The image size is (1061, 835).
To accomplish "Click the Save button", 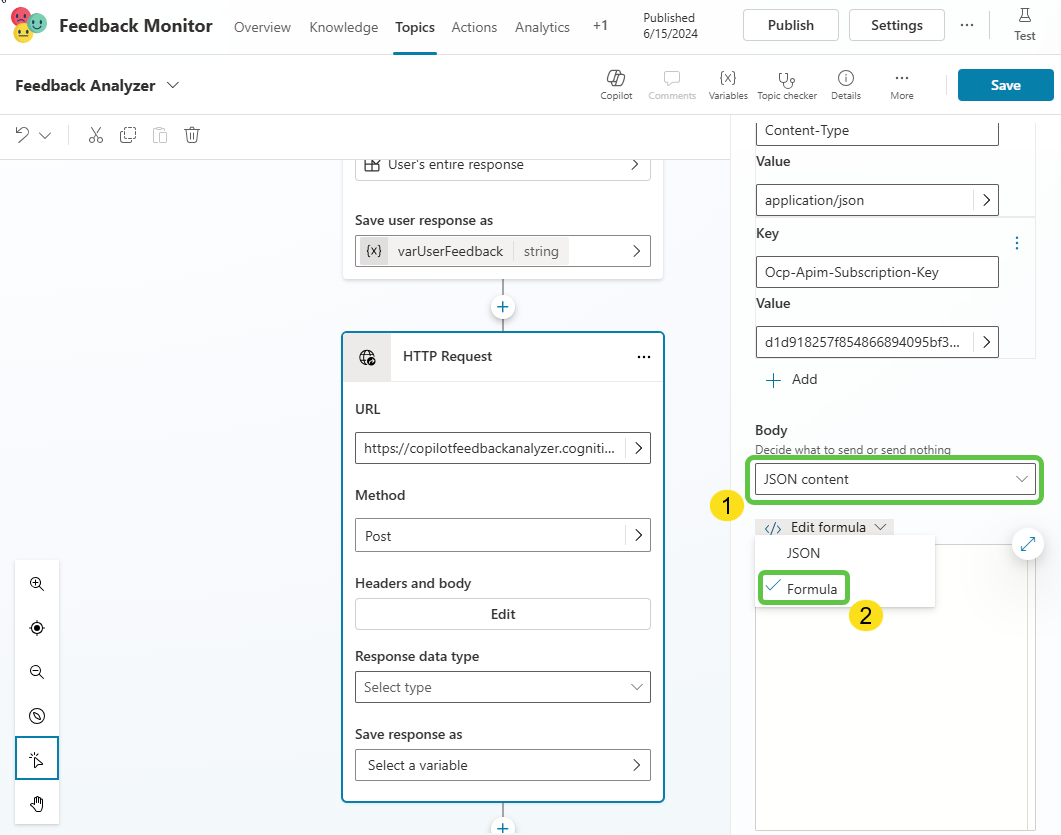I will [1005, 85].
